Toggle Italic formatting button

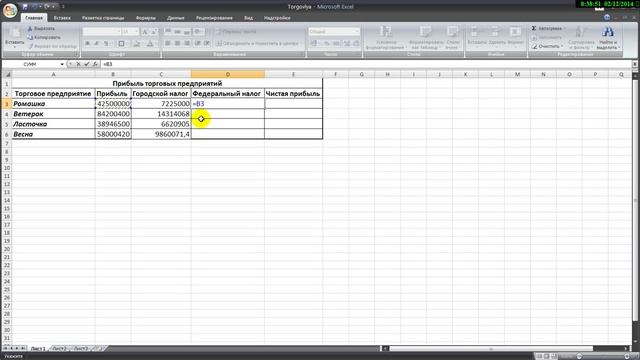click(x=97, y=43)
